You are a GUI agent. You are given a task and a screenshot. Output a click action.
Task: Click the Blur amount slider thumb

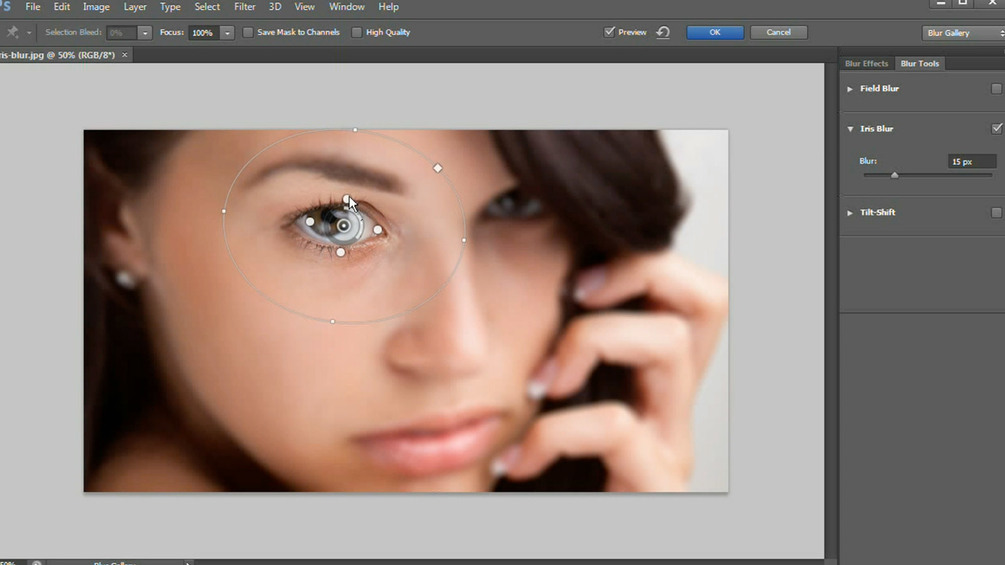coord(895,175)
